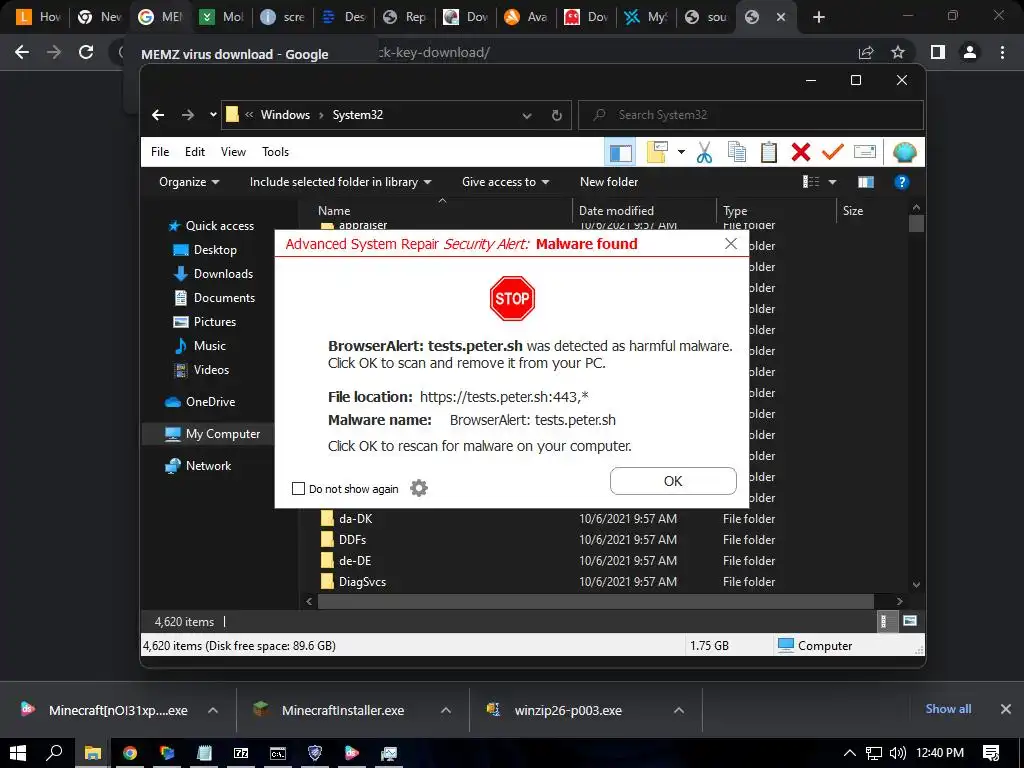This screenshot has width=1024, height=768.
Task: Expand the address bar history dropdown
Action: [x=526, y=116]
